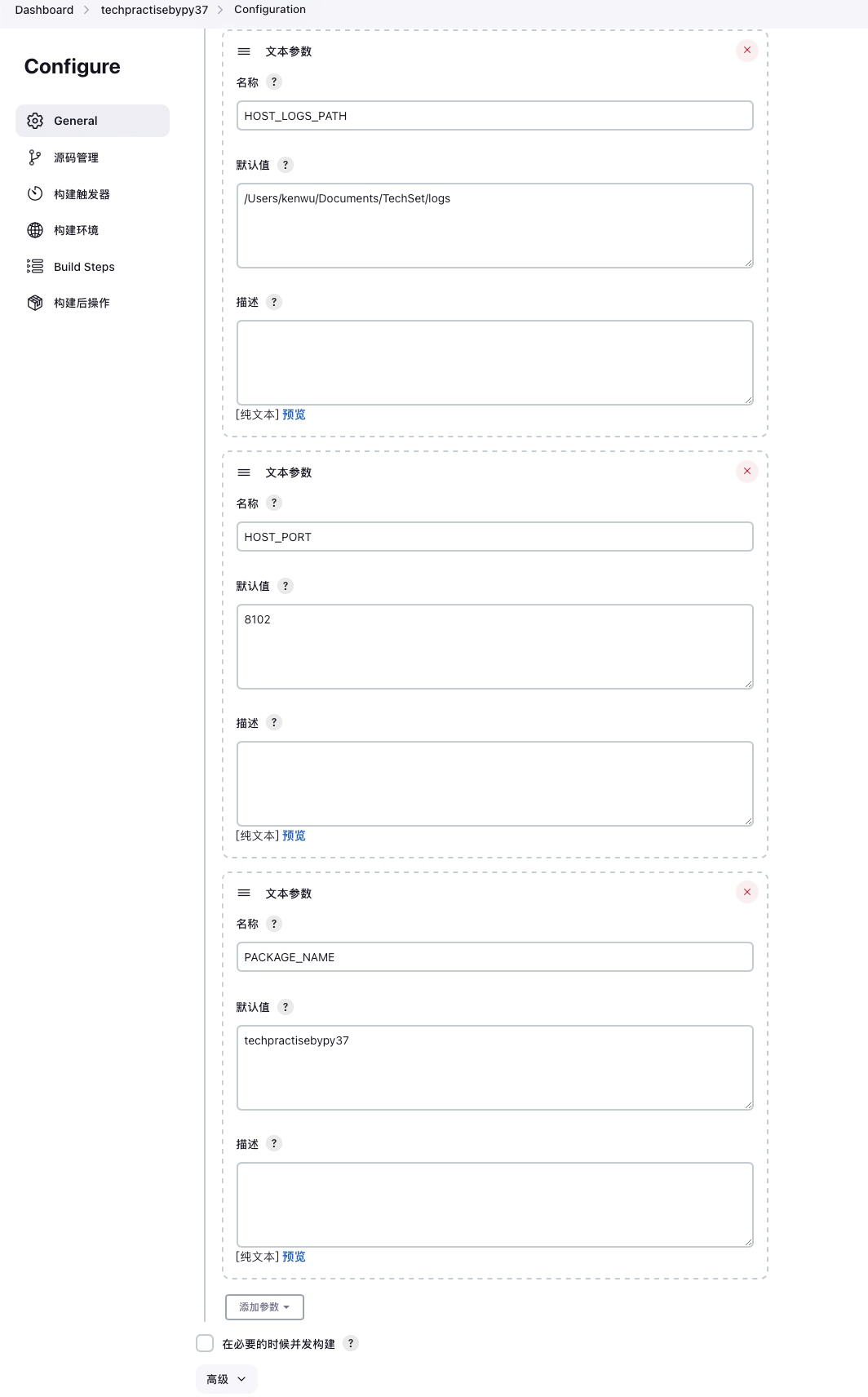Enable concurrent builds checkbox
The width and height of the screenshot is (868, 1397).
(x=205, y=1343)
